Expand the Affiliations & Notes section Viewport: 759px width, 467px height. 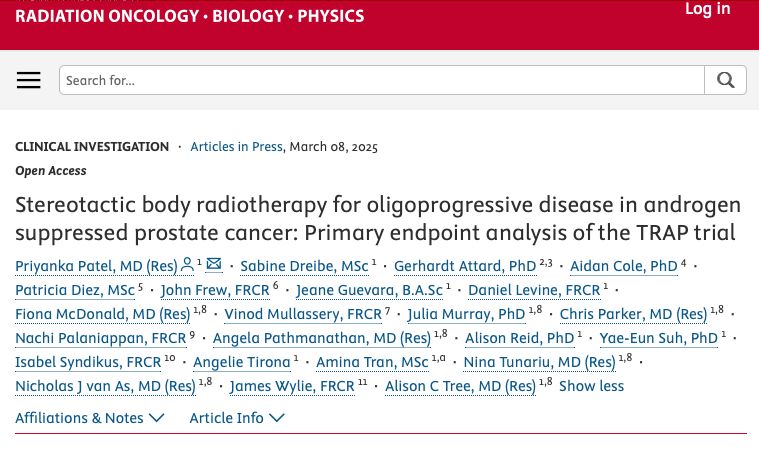point(90,418)
